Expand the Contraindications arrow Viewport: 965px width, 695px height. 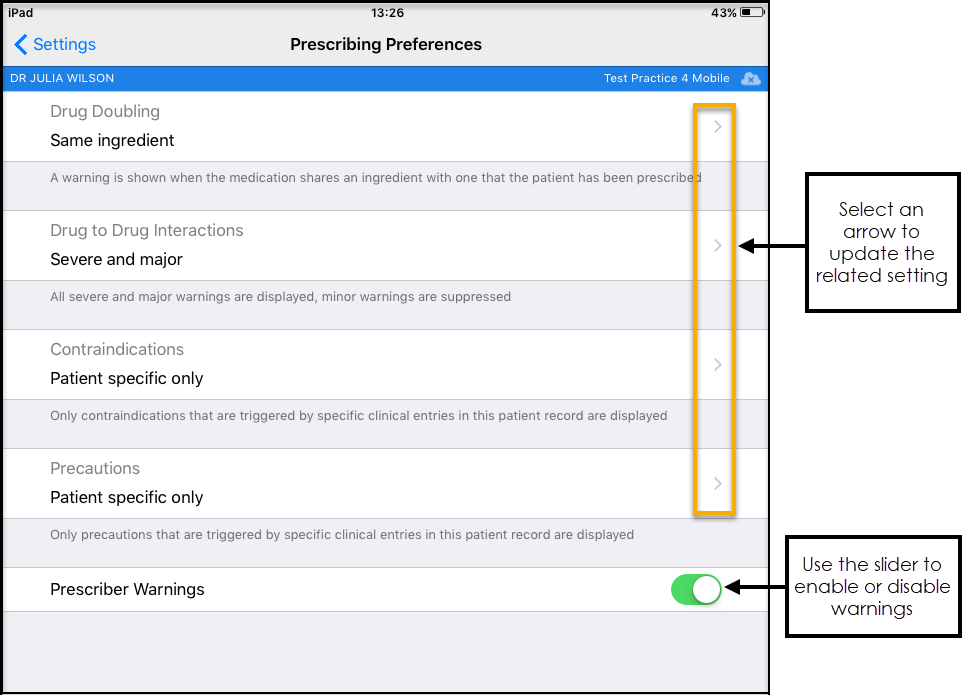click(717, 364)
